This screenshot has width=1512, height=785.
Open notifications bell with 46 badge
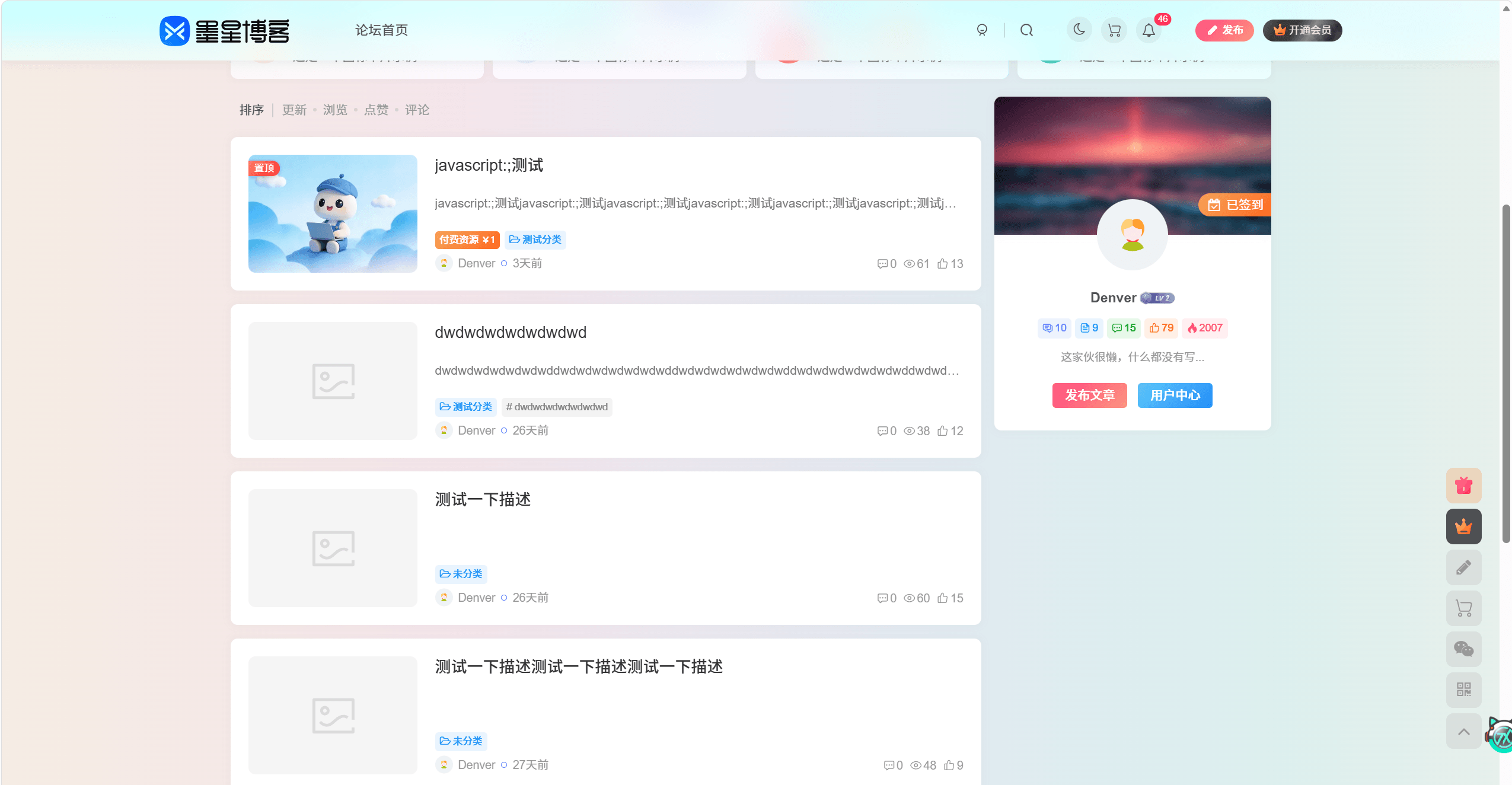[1149, 30]
